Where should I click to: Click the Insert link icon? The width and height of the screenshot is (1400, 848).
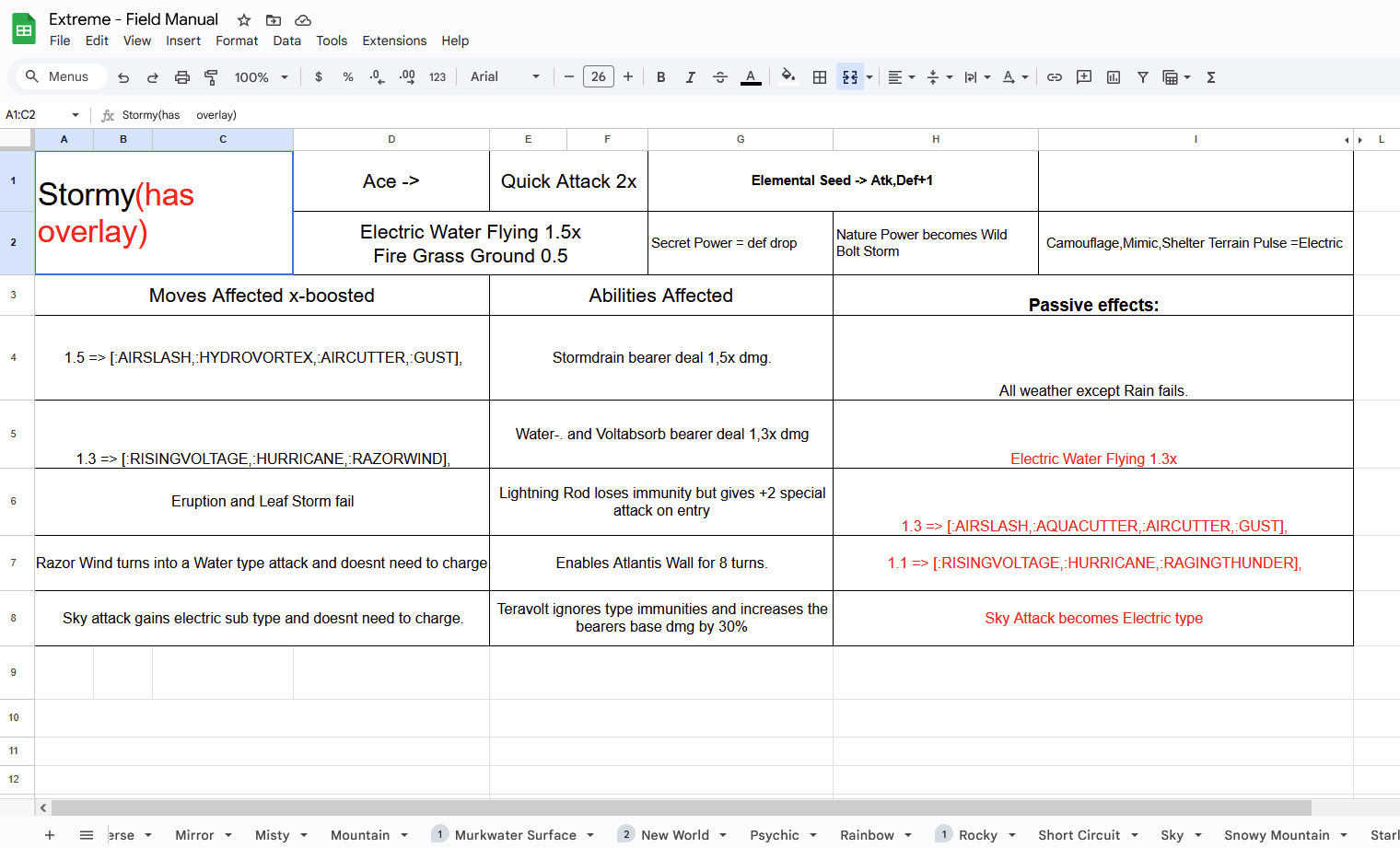1055,77
